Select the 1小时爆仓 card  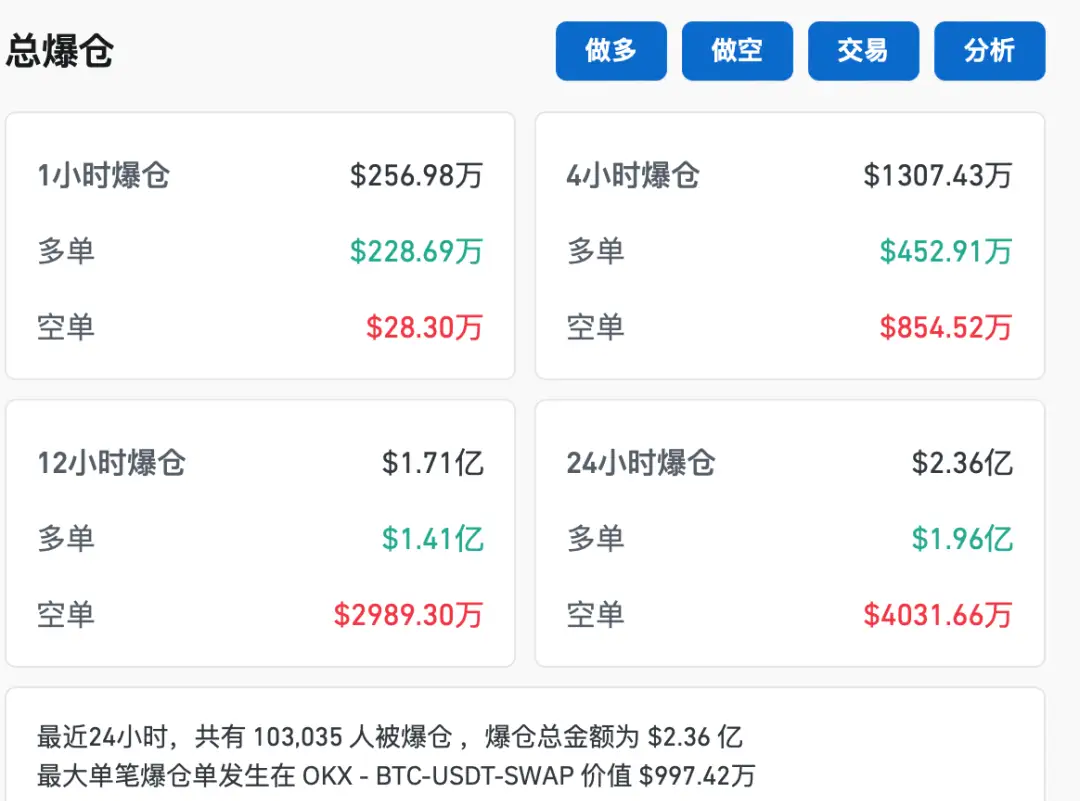[x=260, y=245]
